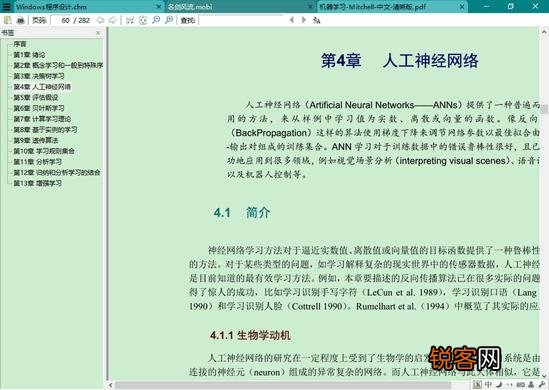This screenshot has height=390, width=549.
Task: Click the vertical scrollbar thumb
Action: [x=544, y=109]
